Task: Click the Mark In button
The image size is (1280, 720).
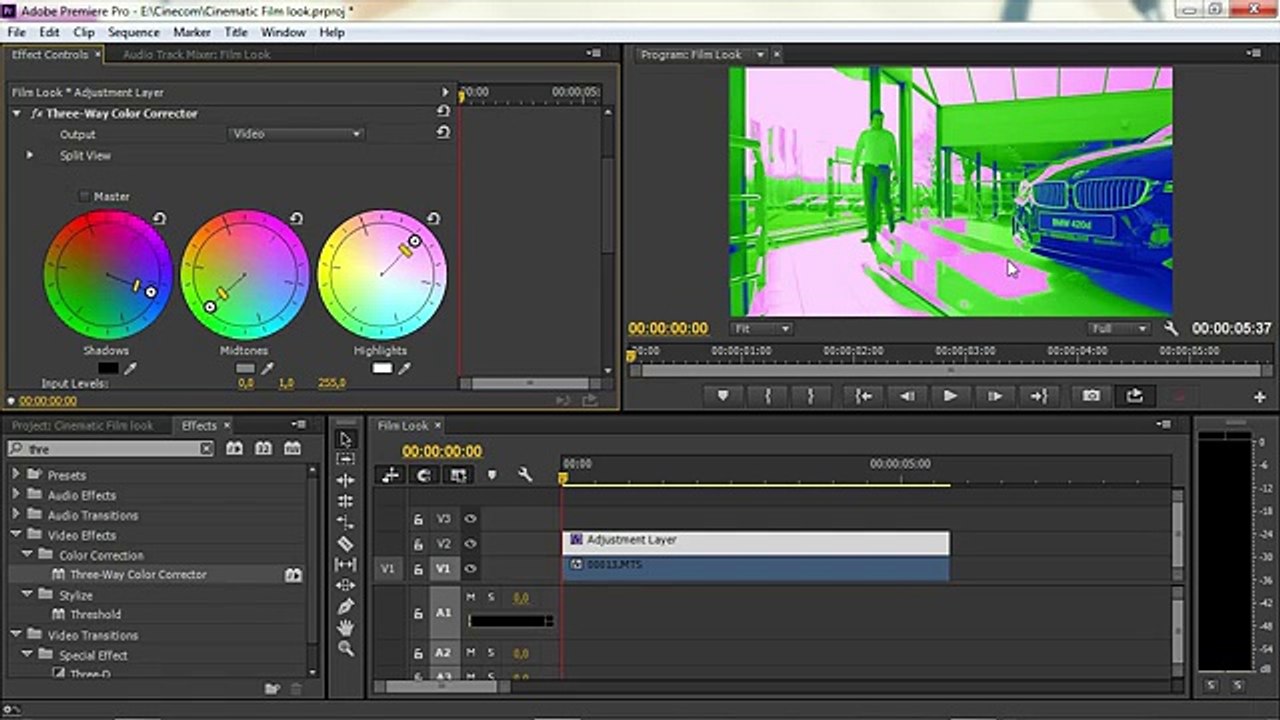Action: pos(767,396)
